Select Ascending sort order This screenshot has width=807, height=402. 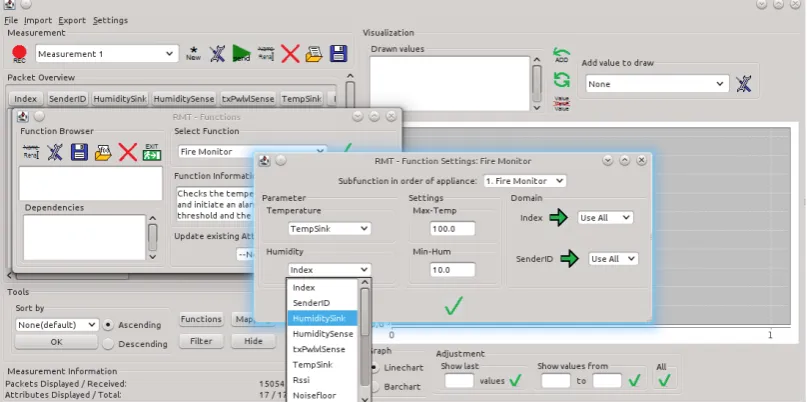(x=108, y=325)
